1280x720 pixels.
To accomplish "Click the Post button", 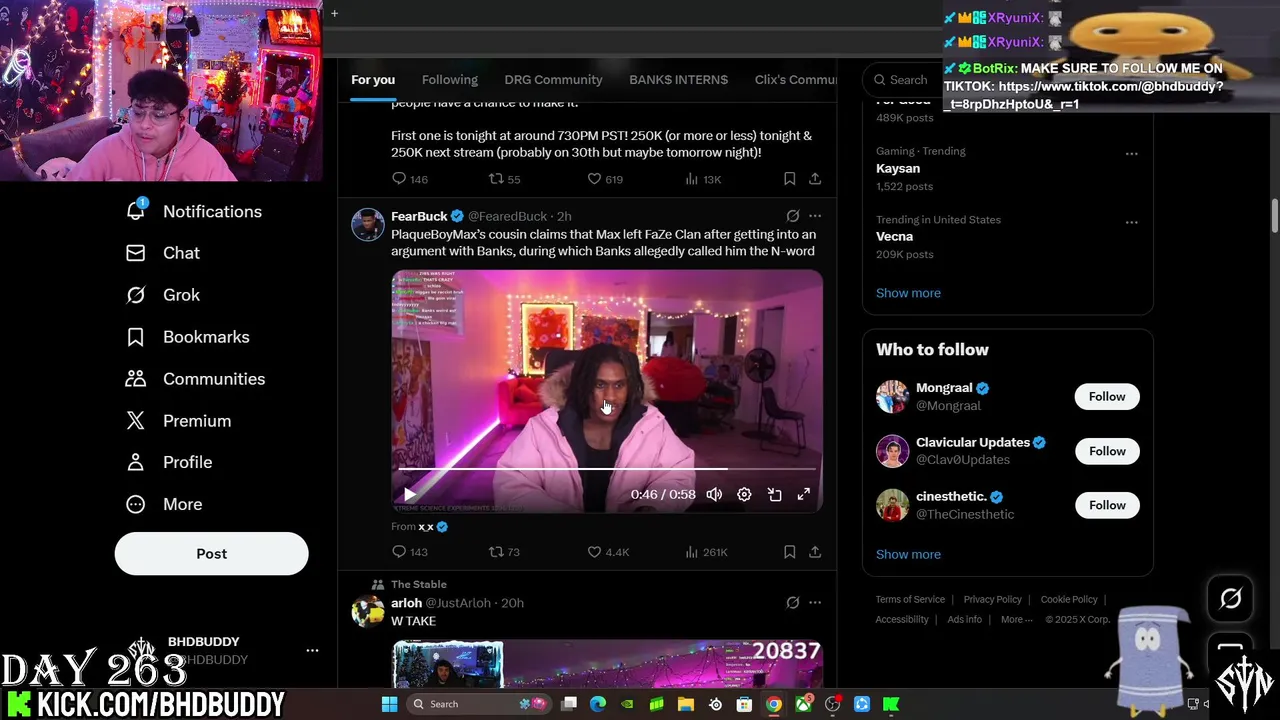I will coord(211,553).
